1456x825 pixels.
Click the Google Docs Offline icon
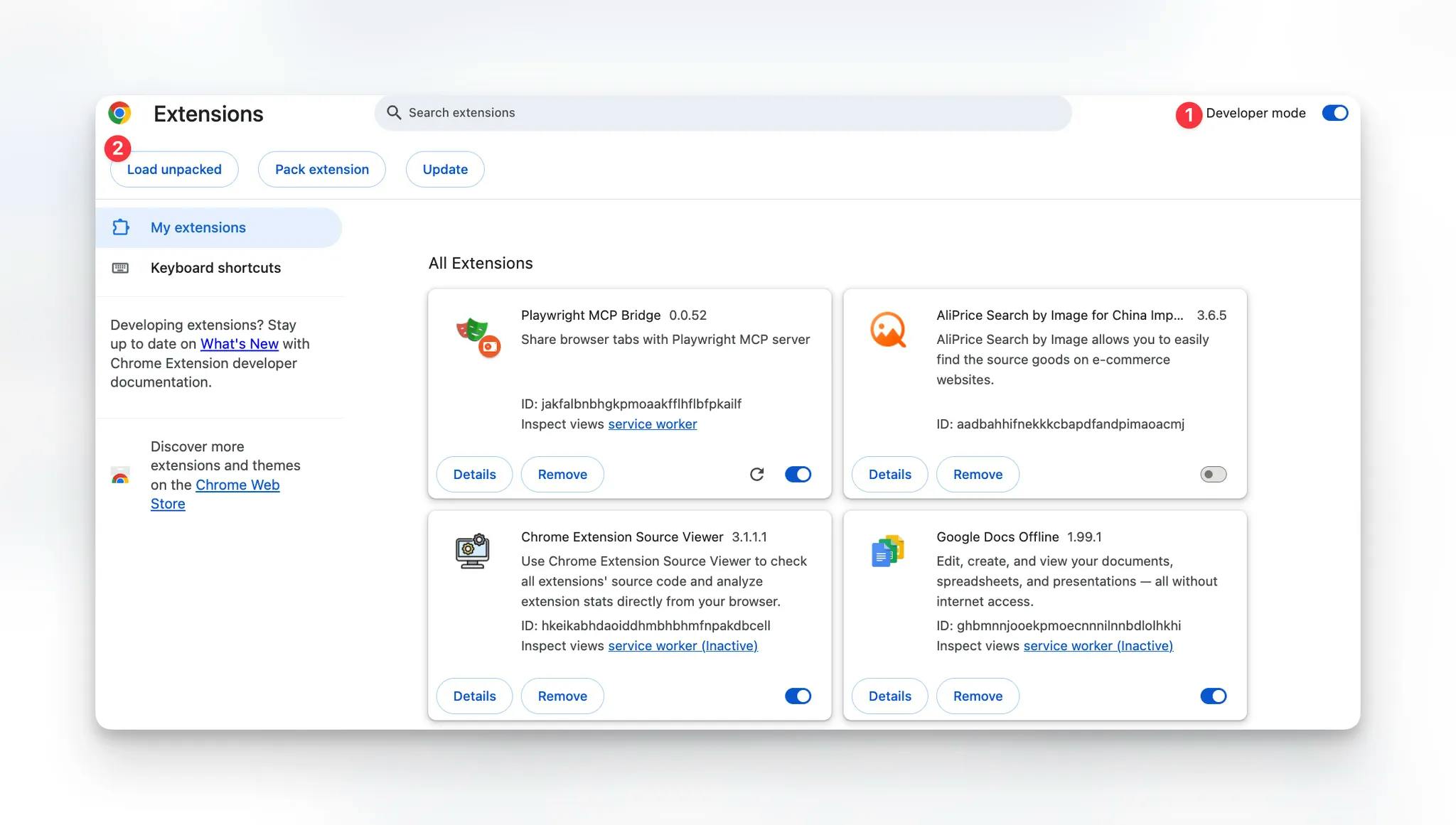(887, 551)
